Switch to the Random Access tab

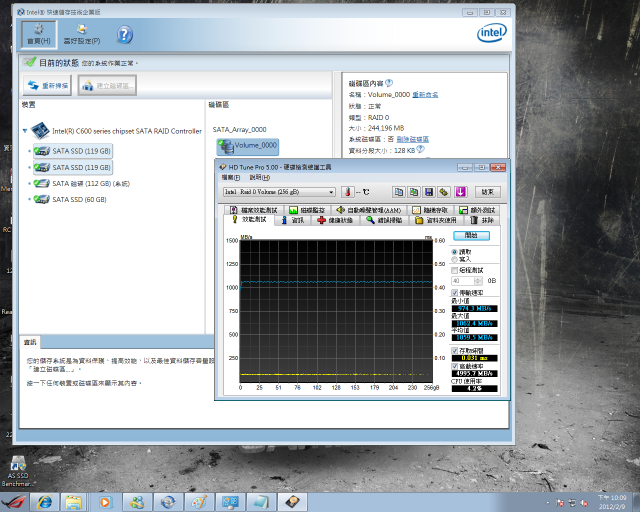pyautogui.click(x=430, y=210)
